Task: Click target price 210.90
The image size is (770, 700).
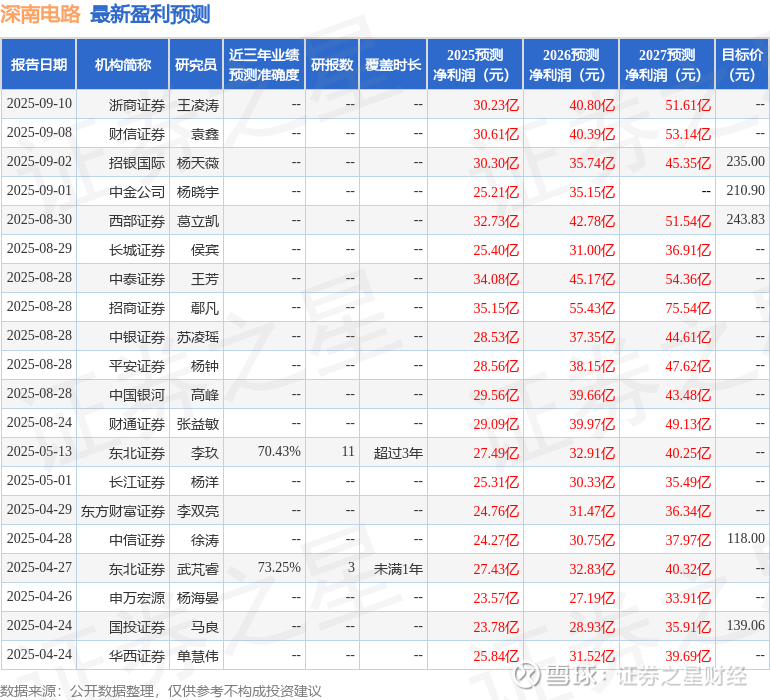Action: click(745, 191)
